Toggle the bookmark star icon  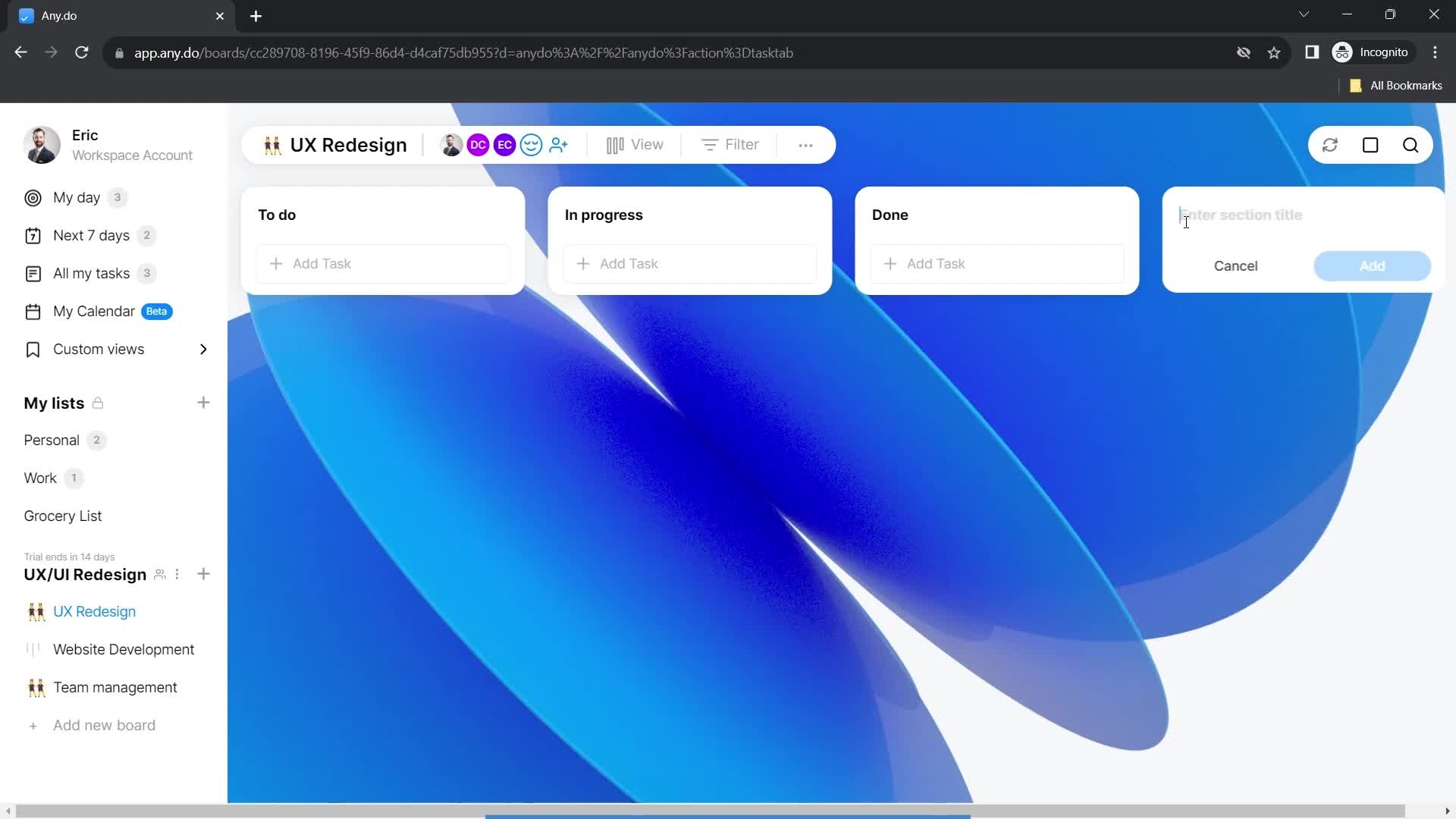(x=1273, y=53)
